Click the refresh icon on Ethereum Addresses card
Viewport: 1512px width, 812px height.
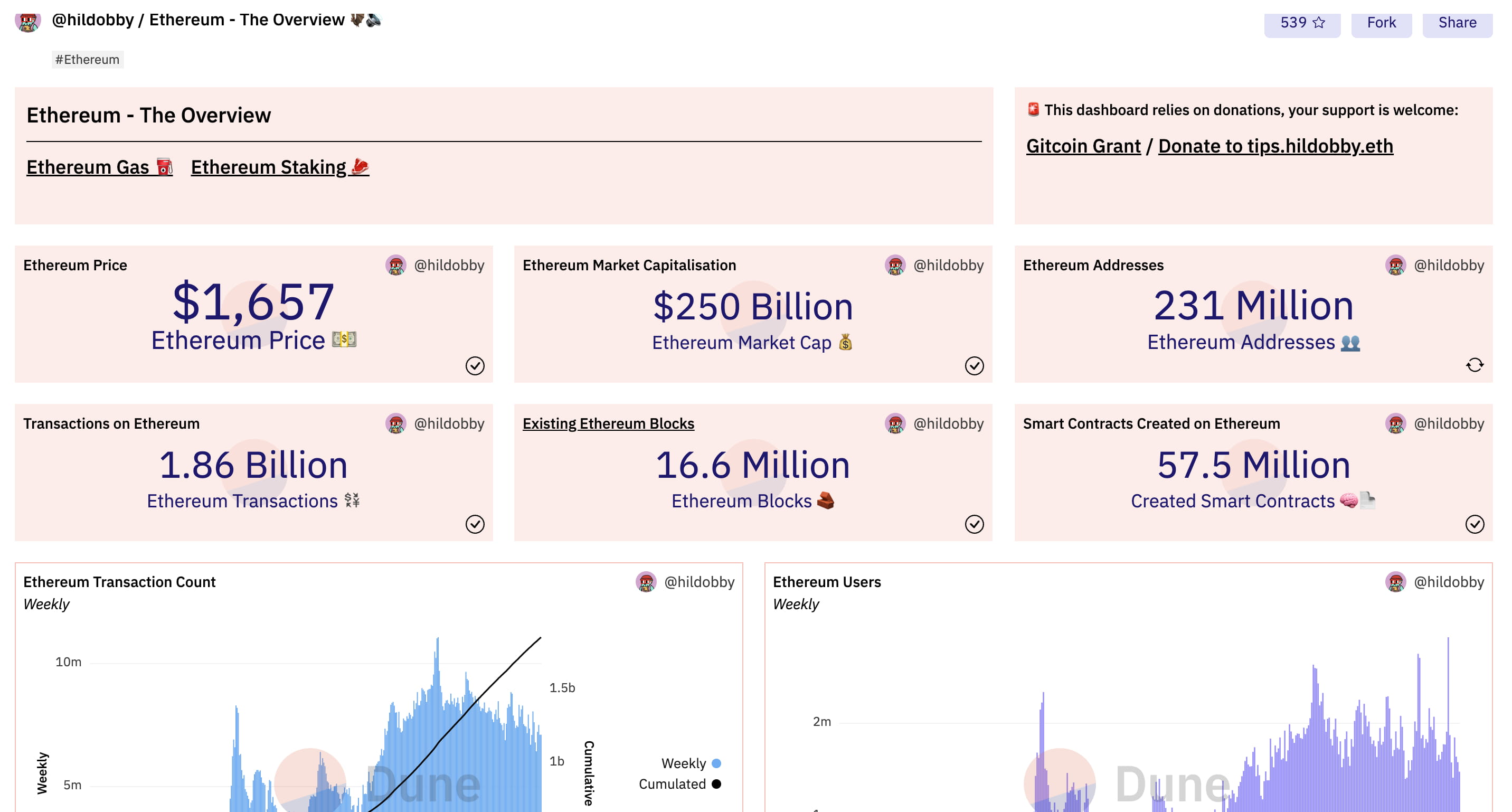pyautogui.click(x=1475, y=365)
